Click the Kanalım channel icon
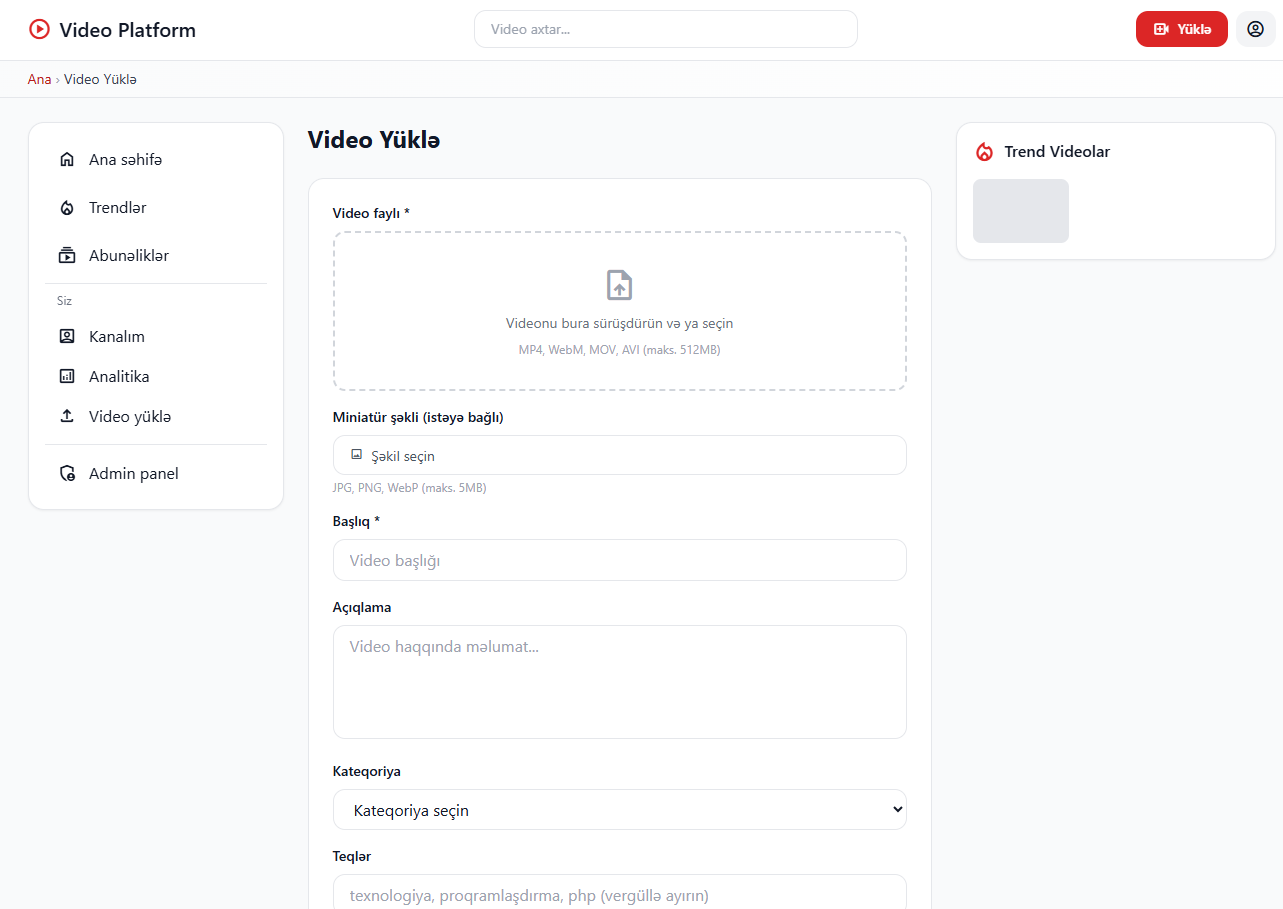This screenshot has width=1283, height=909. [x=67, y=337]
